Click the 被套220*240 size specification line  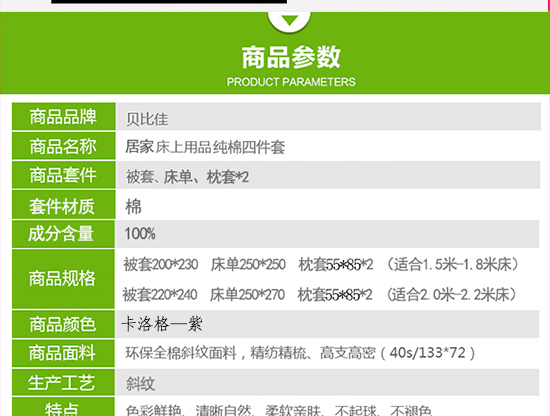(x=320, y=294)
